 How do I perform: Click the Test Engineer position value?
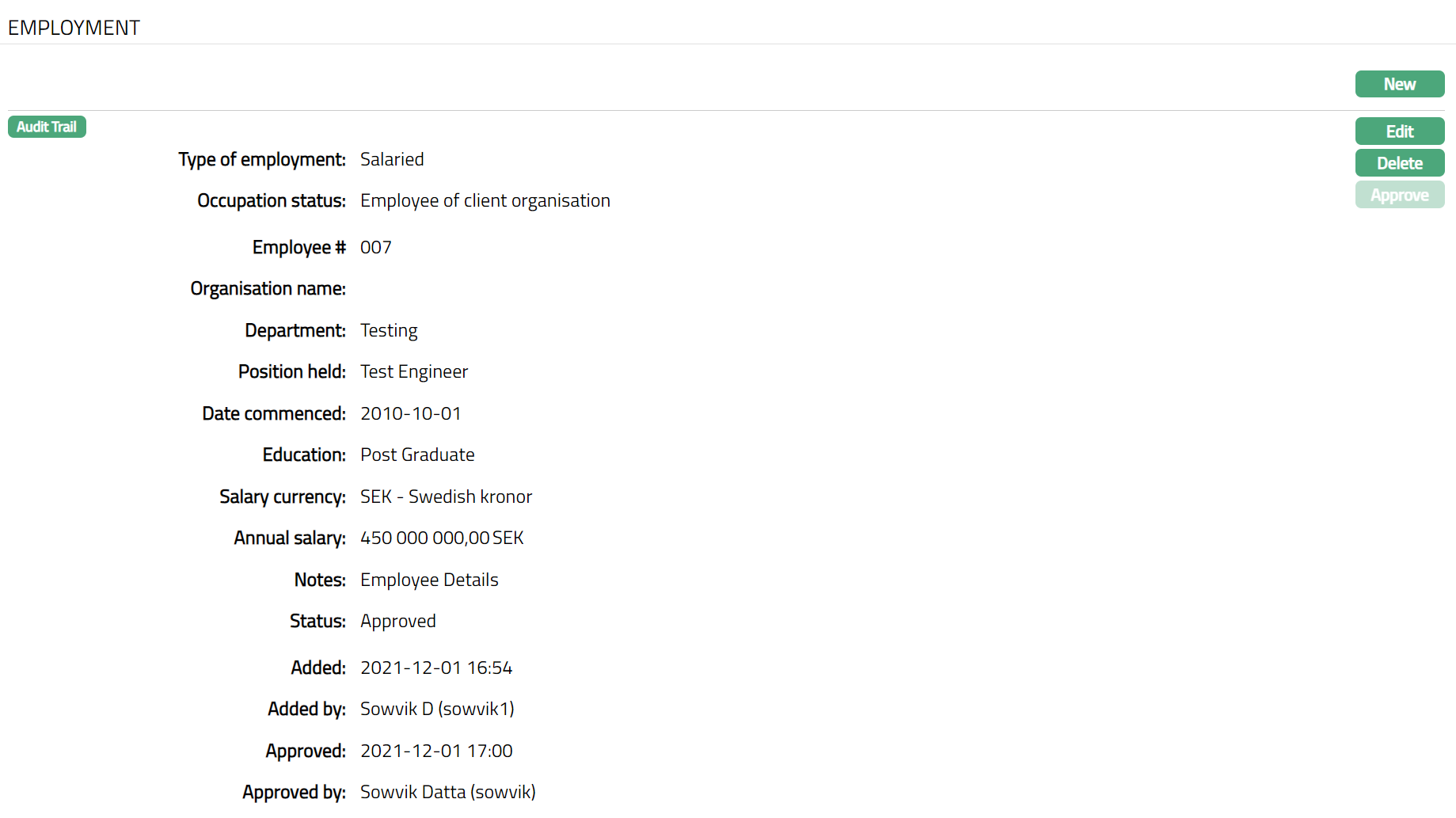[413, 371]
